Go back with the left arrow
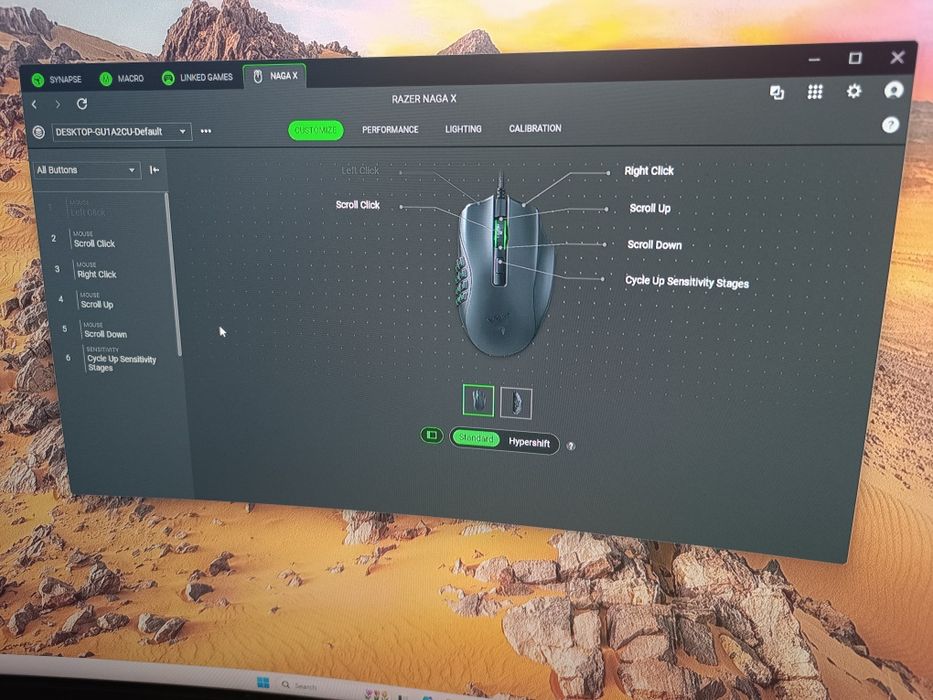 point(35,105)
